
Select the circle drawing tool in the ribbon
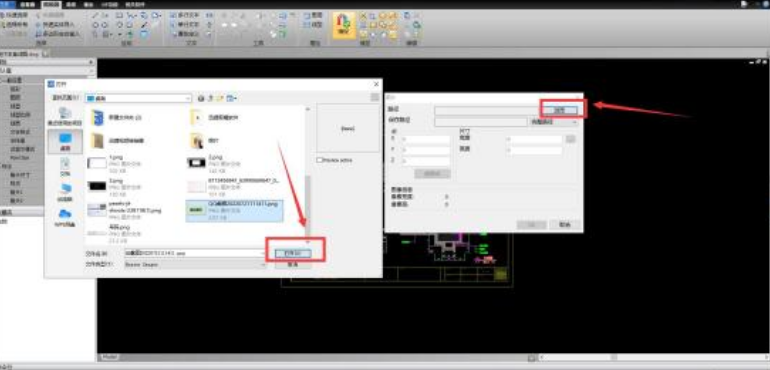coord(95,25)
